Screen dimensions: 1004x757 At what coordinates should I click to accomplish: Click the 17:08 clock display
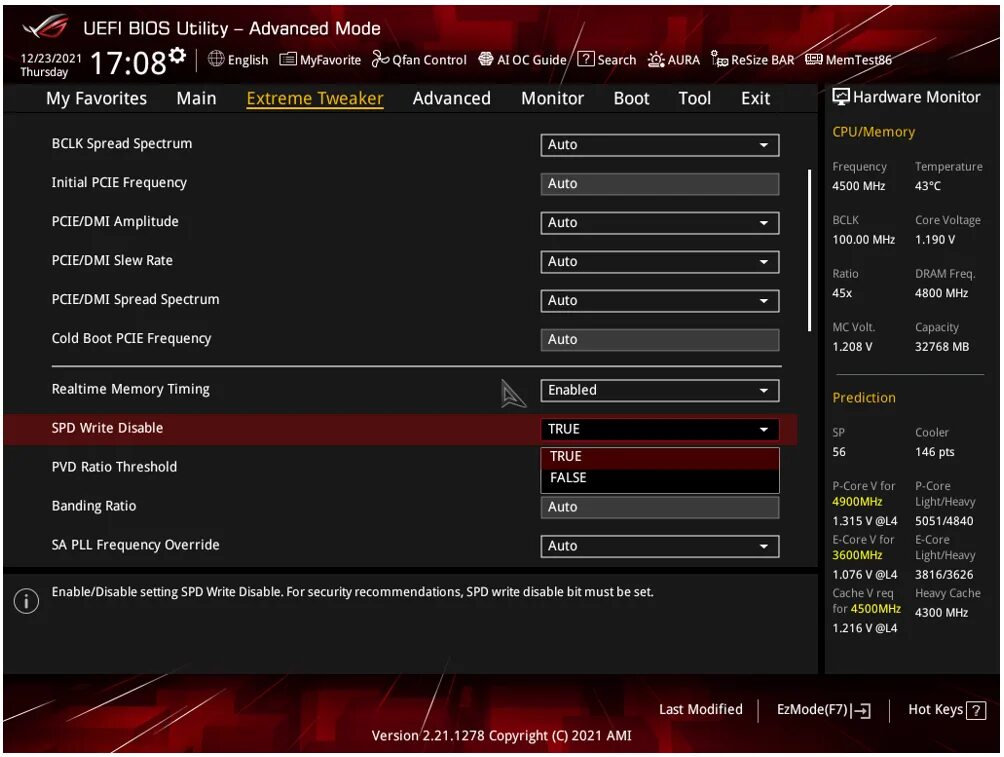129,63
